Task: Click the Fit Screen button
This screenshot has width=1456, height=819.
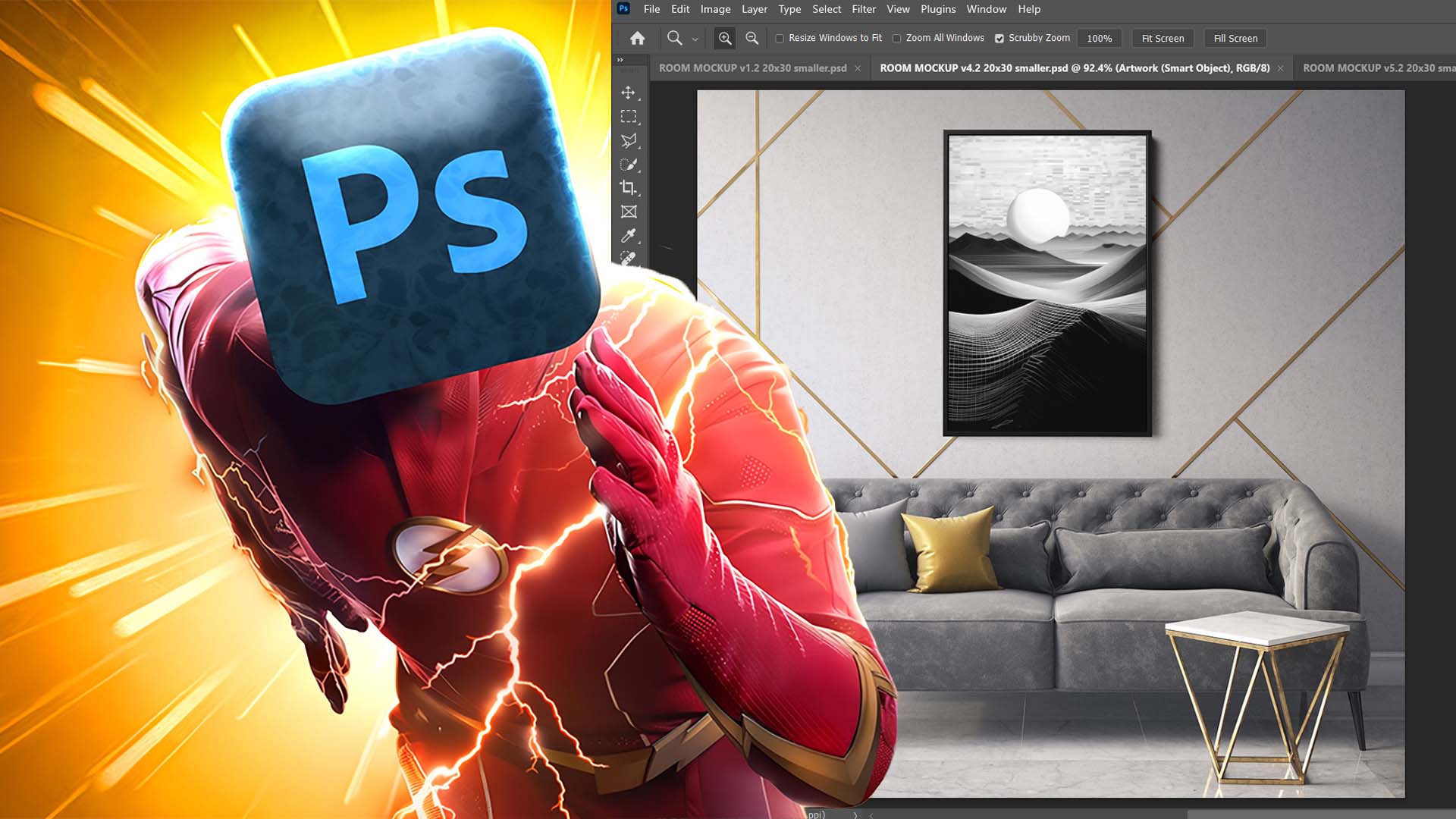Action: click(1163, 38)
